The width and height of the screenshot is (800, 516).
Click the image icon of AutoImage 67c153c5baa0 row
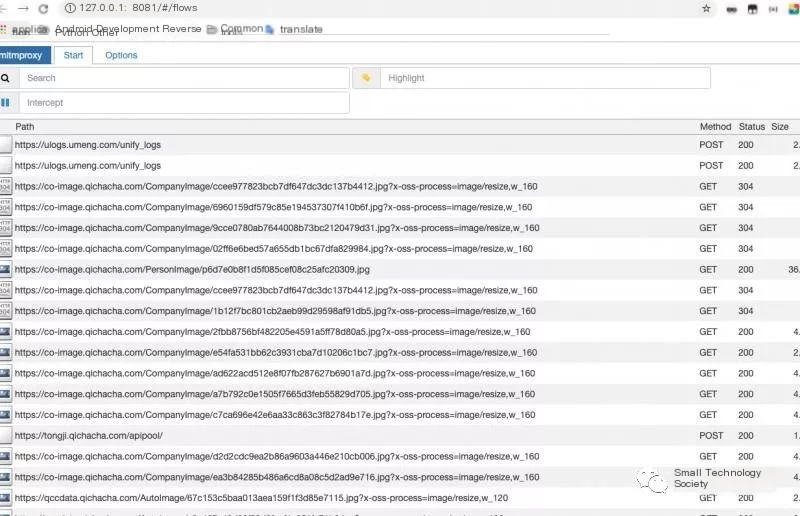[x=5, y=498]
